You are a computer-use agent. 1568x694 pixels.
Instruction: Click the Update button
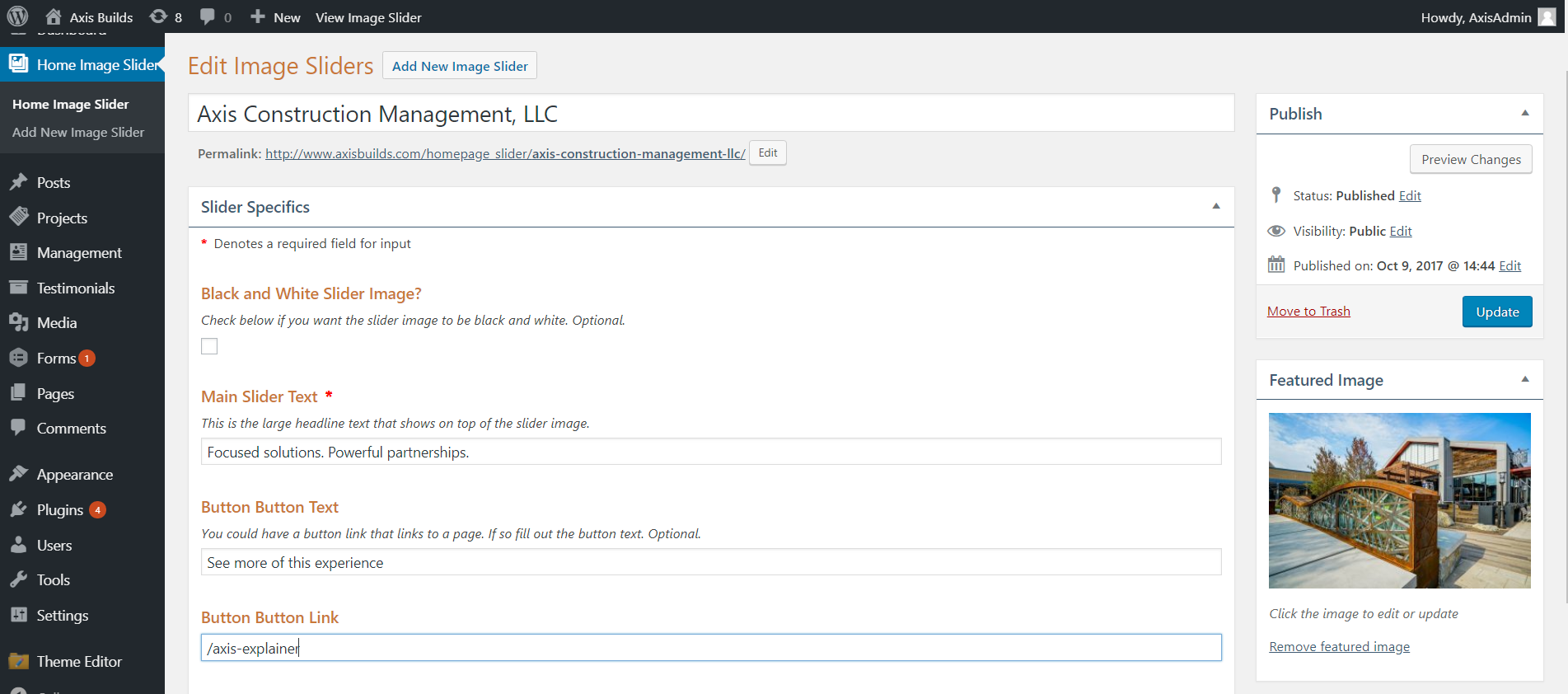pos(1497,312)
